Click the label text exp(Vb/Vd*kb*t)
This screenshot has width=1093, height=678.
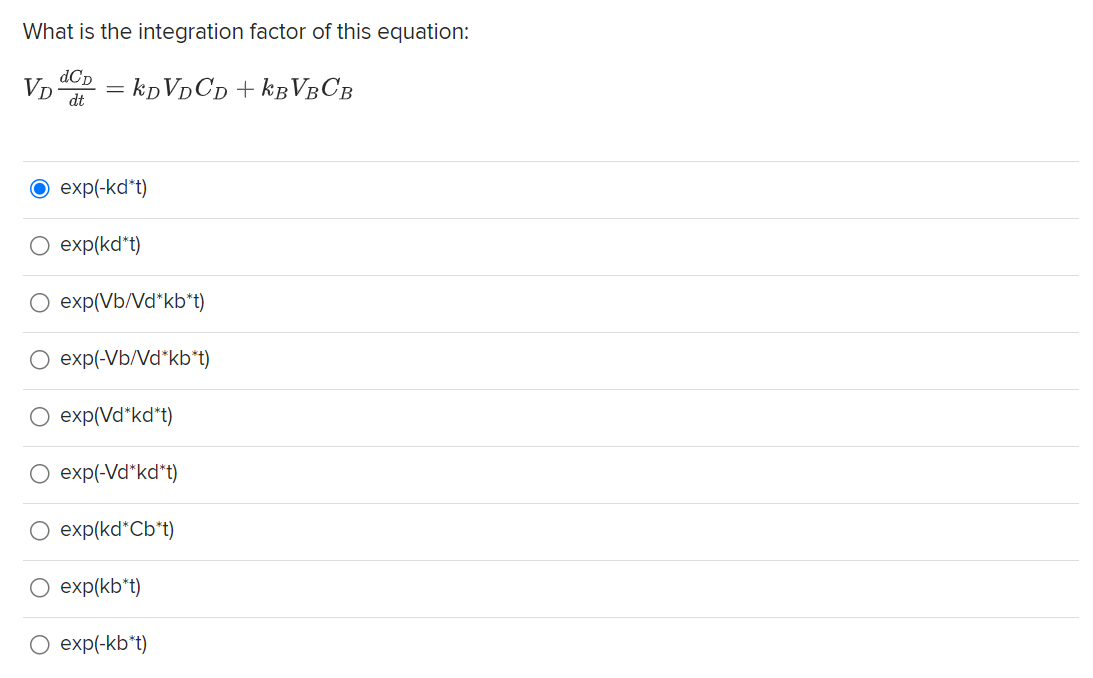(x=132, y=302)
